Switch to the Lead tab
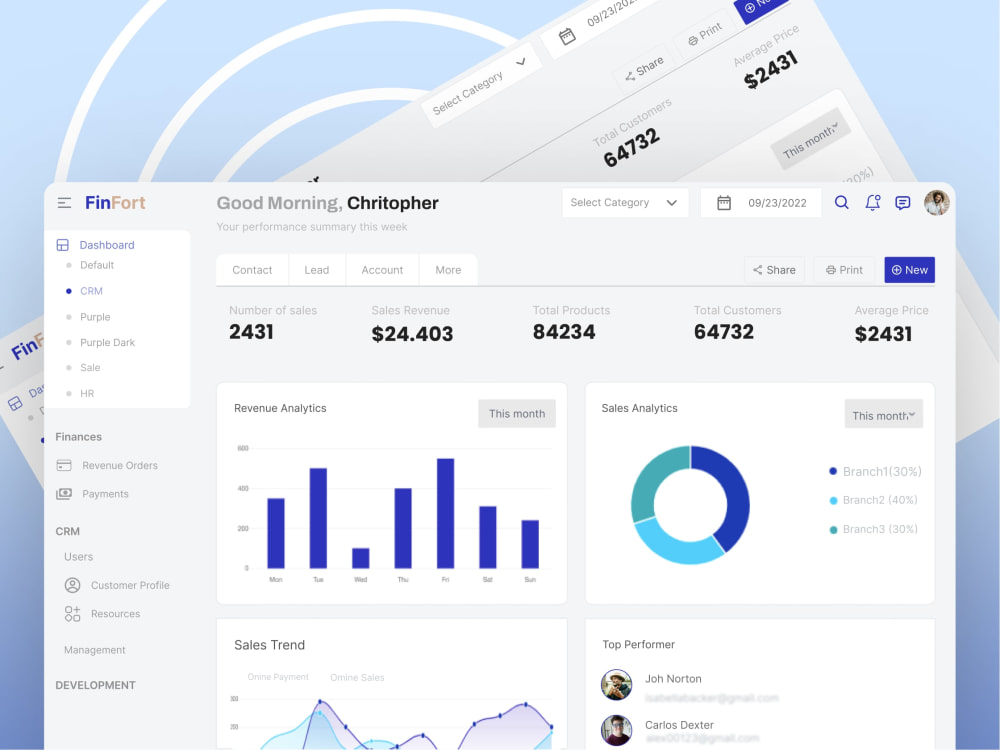The image size is (1000, 750). click(x=316, y=270)
